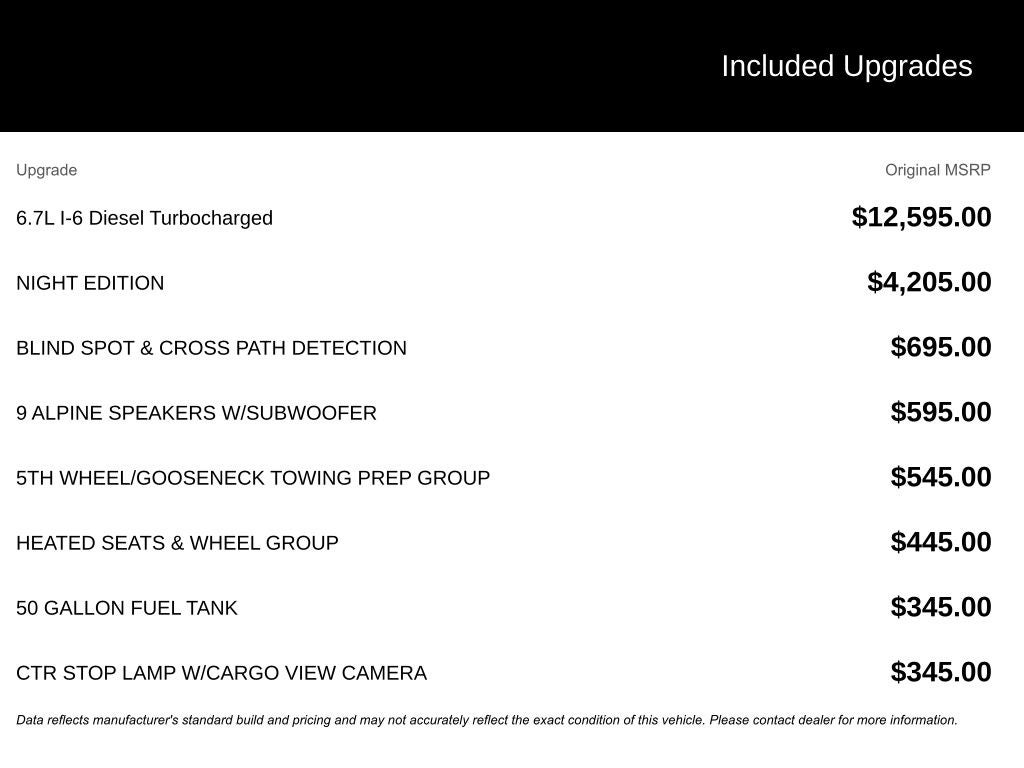Click the $695.00 price

(x=941, y=347)
